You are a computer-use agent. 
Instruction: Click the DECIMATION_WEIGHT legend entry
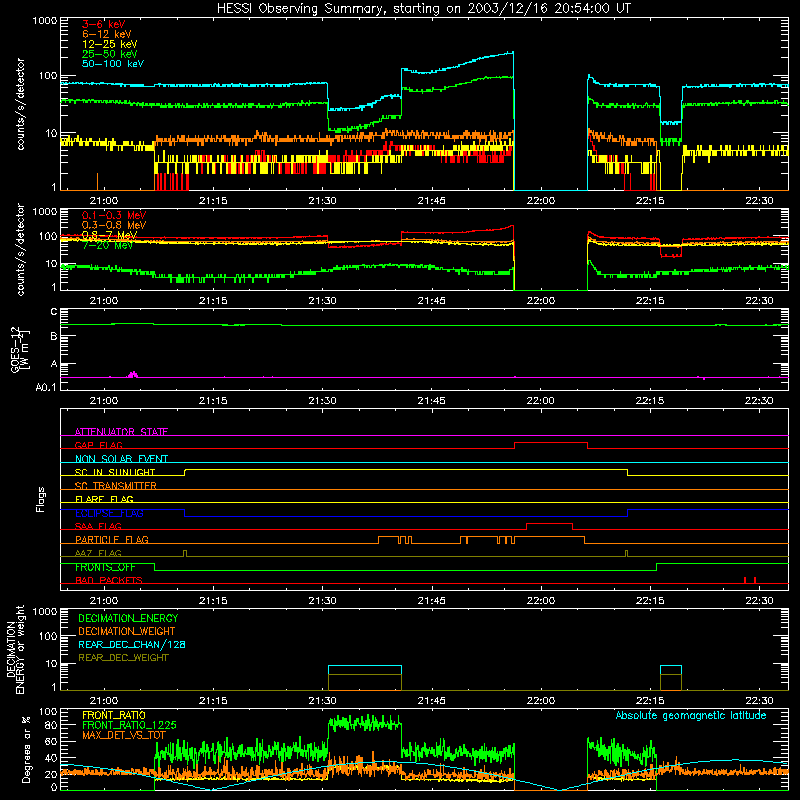coord(127,631)
